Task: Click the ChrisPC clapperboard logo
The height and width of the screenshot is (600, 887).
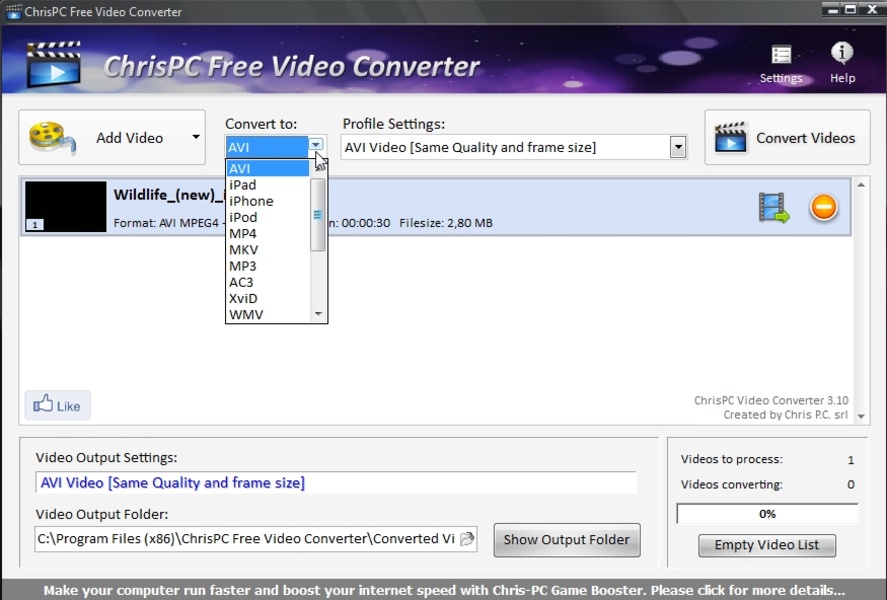Action: click(53, 65)
